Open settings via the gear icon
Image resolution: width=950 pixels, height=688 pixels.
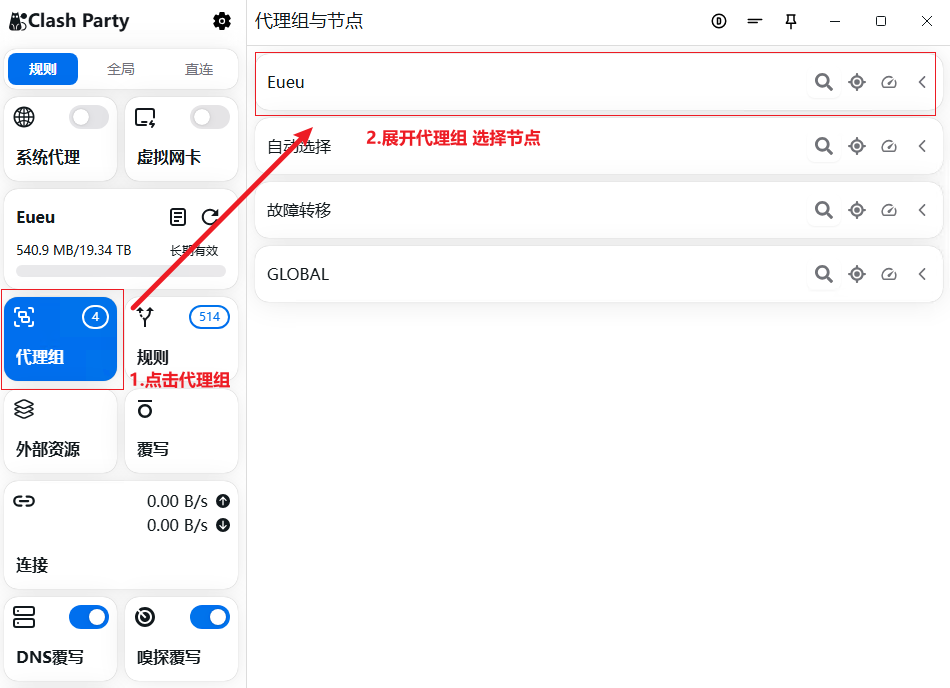[222, 21]
